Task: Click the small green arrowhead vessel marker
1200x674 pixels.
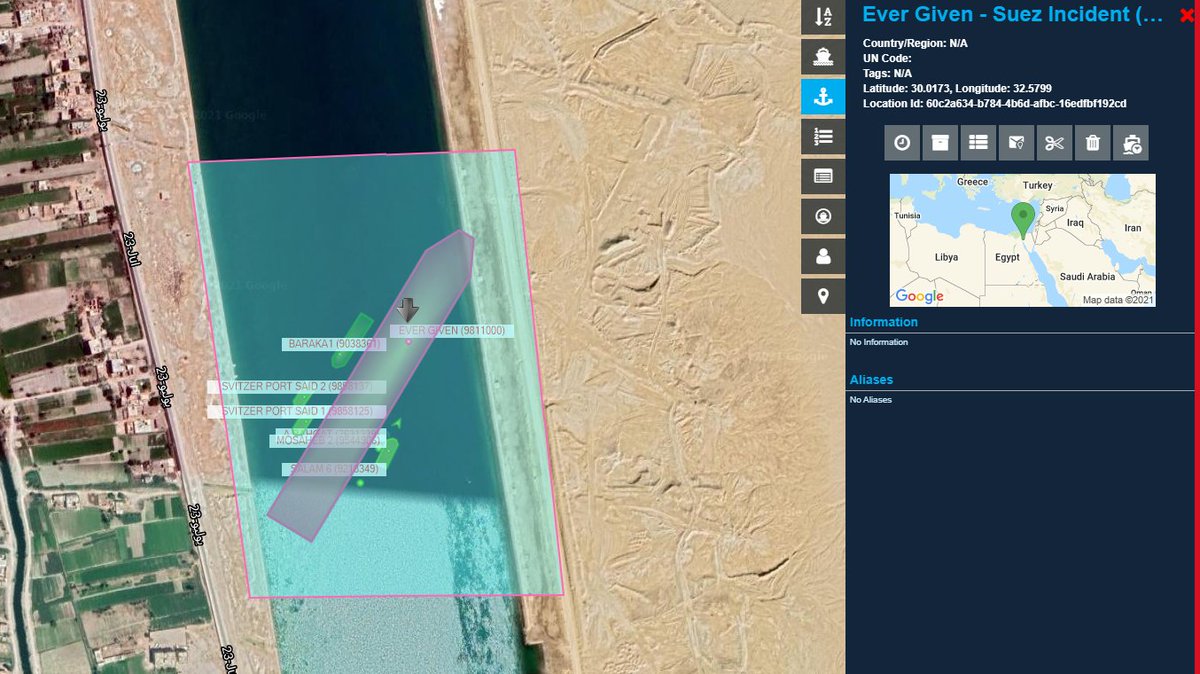Action: (x=397, y=424)
